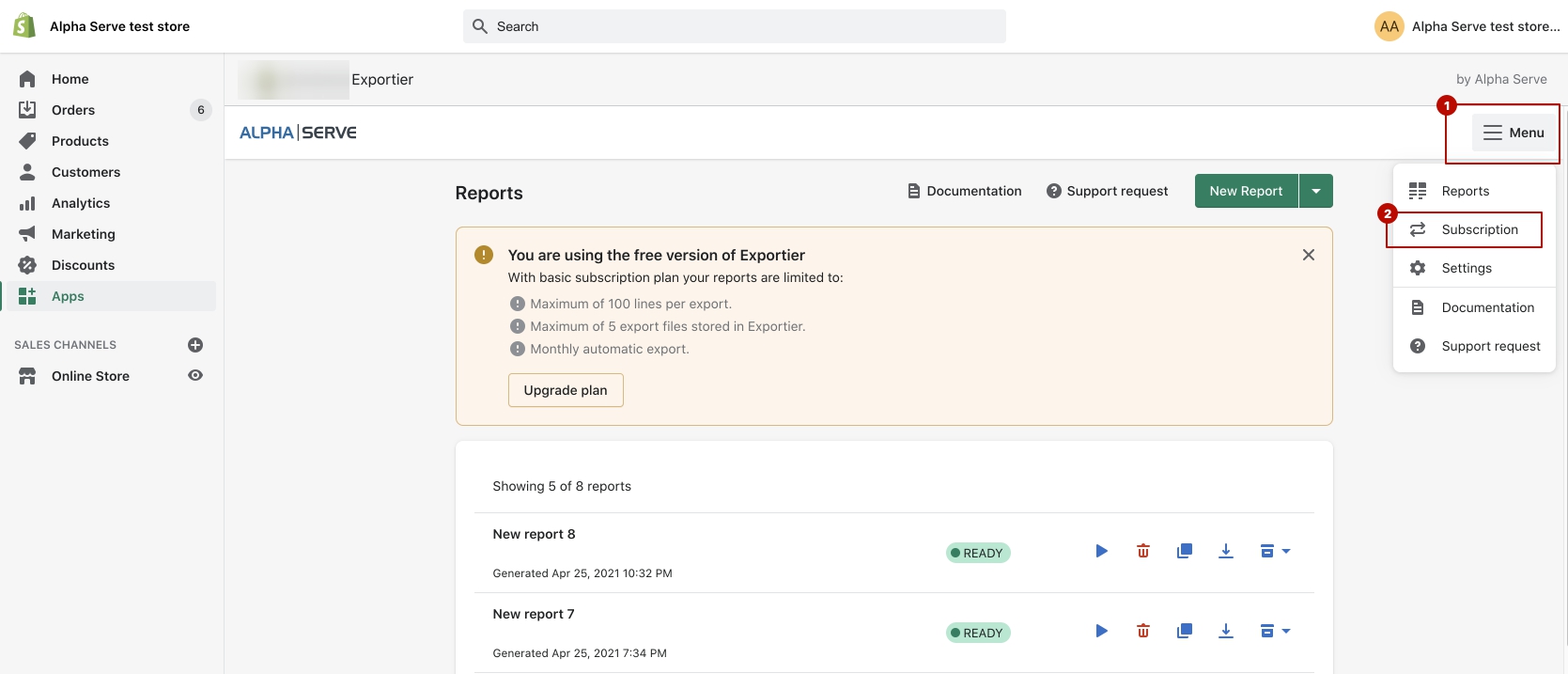This screenshot has width=1568, height=674.
Task: View Online Store via eye icon
Action: pos(195,375)
